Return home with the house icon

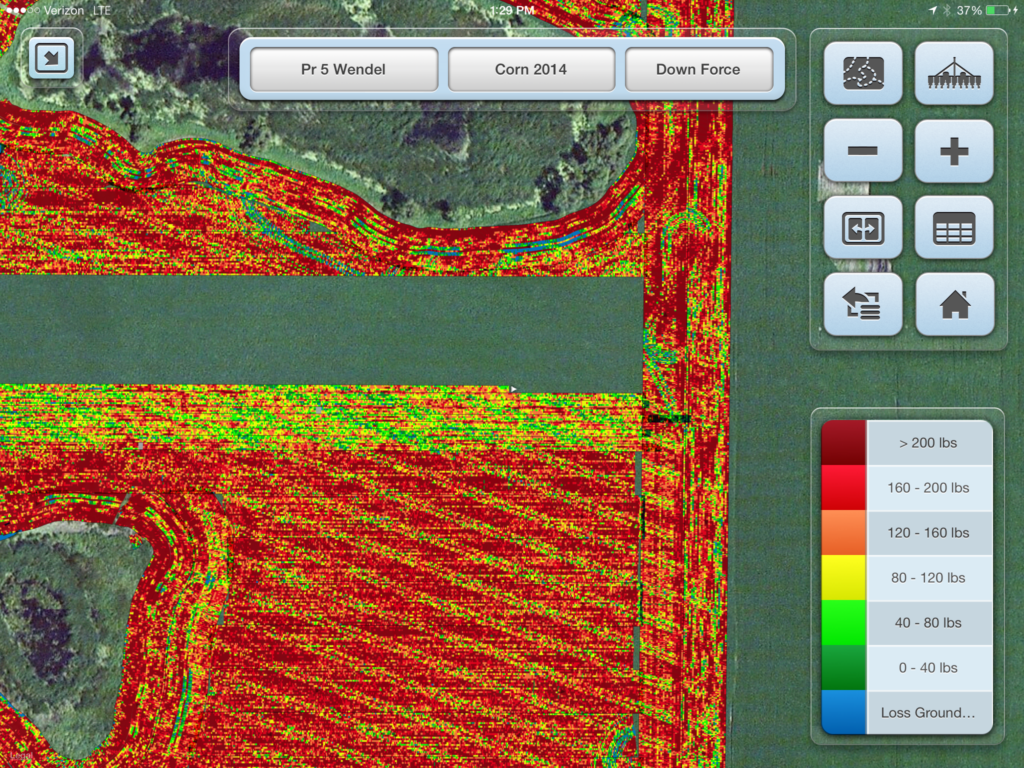point(953,304)
